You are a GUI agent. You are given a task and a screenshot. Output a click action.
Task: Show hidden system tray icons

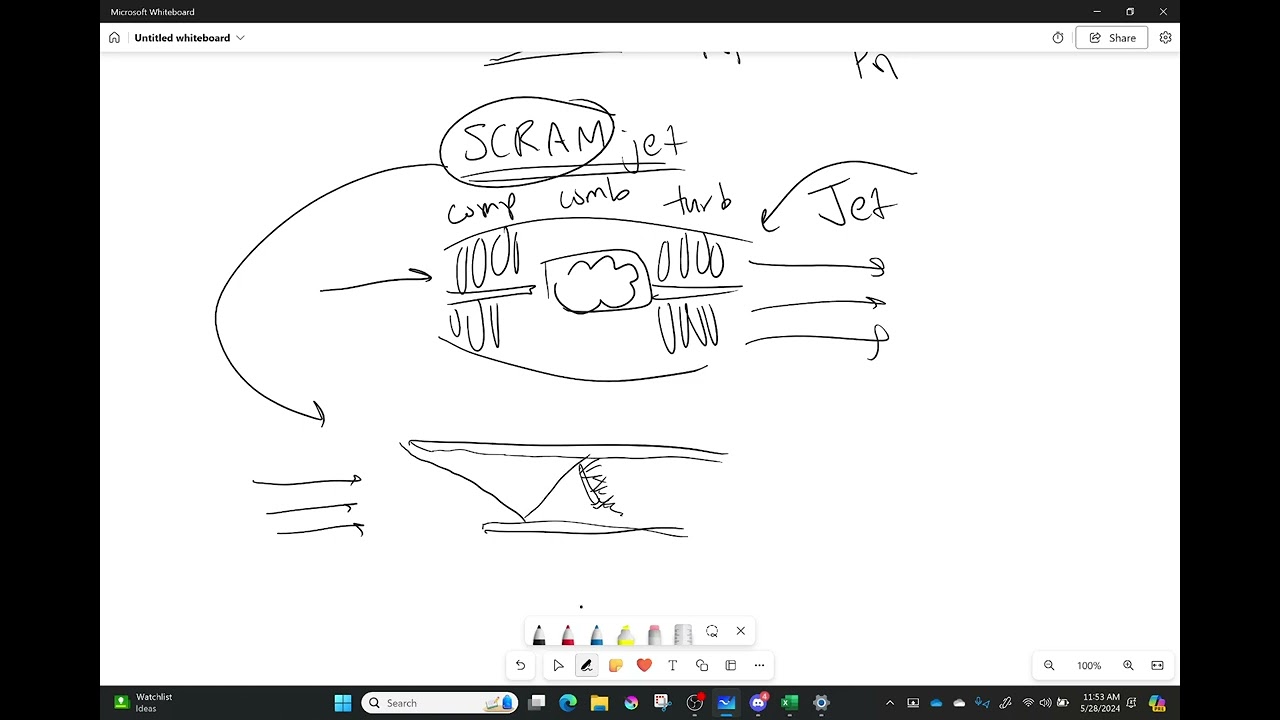(x=890, y=703)
